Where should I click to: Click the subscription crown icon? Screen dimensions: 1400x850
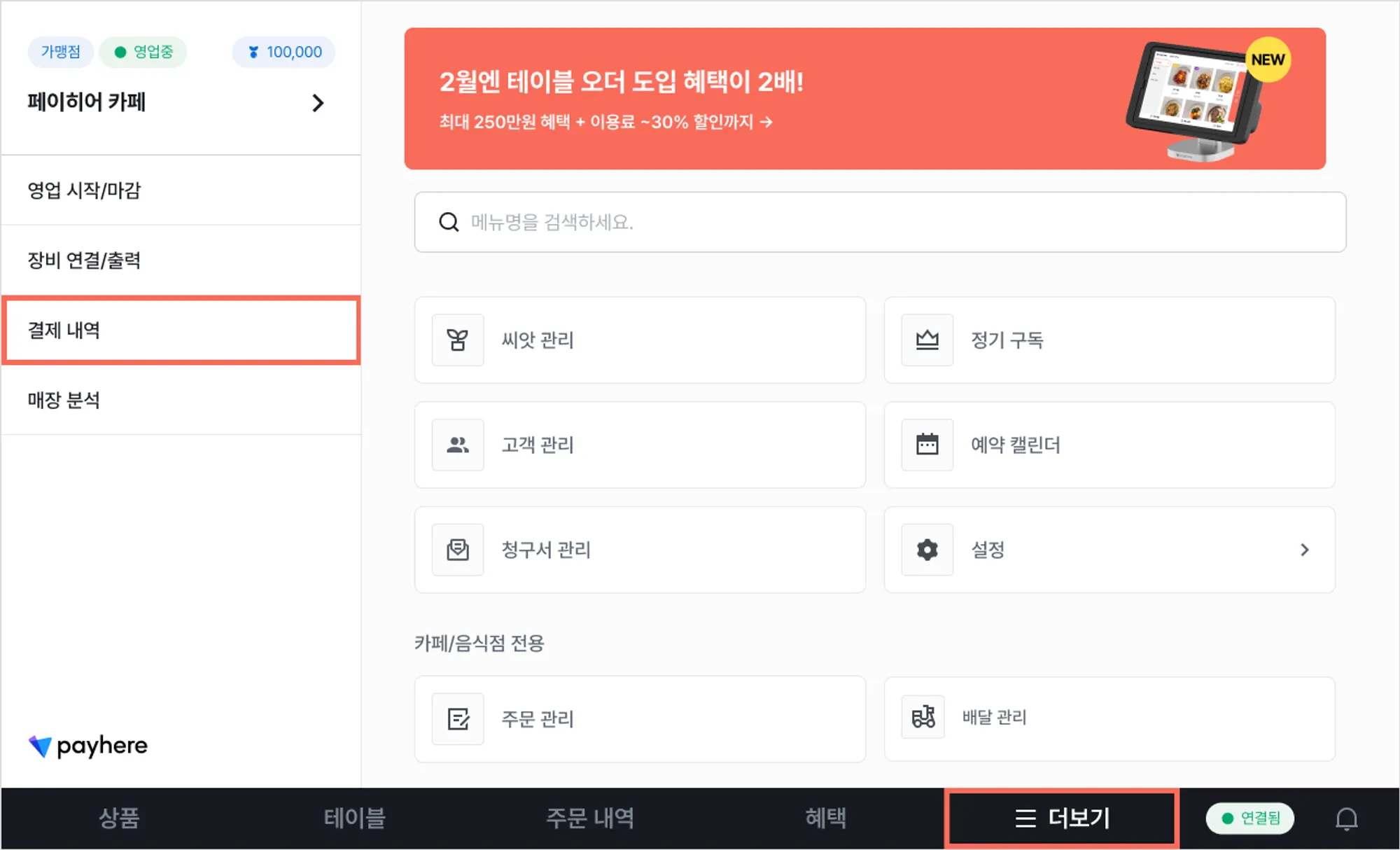point(927,340)
